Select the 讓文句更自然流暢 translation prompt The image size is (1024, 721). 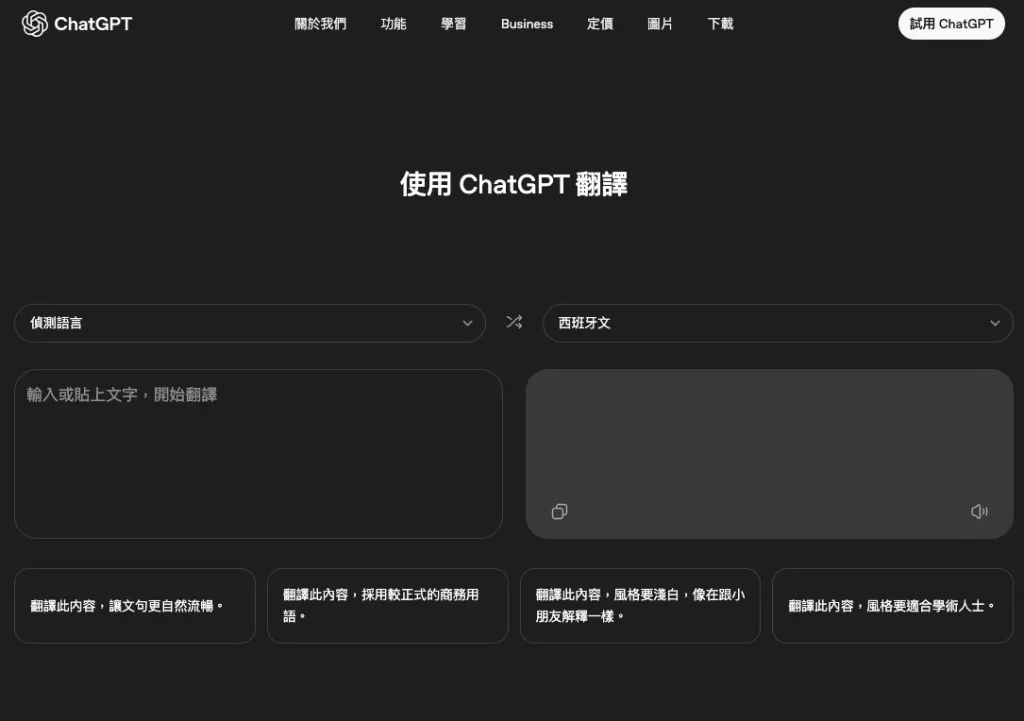pyautogui.click(x=134, y=605)
